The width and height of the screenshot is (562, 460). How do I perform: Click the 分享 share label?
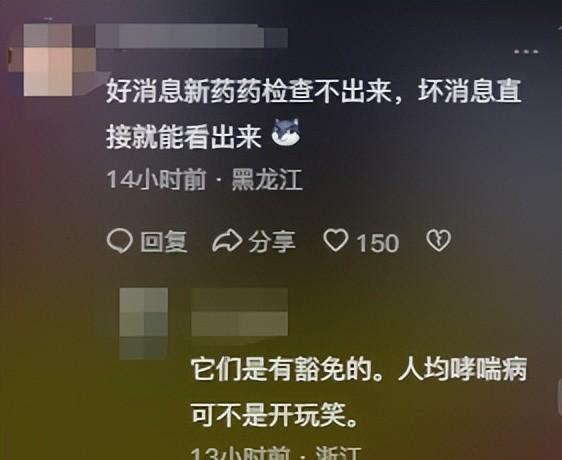tap(272, 242)
